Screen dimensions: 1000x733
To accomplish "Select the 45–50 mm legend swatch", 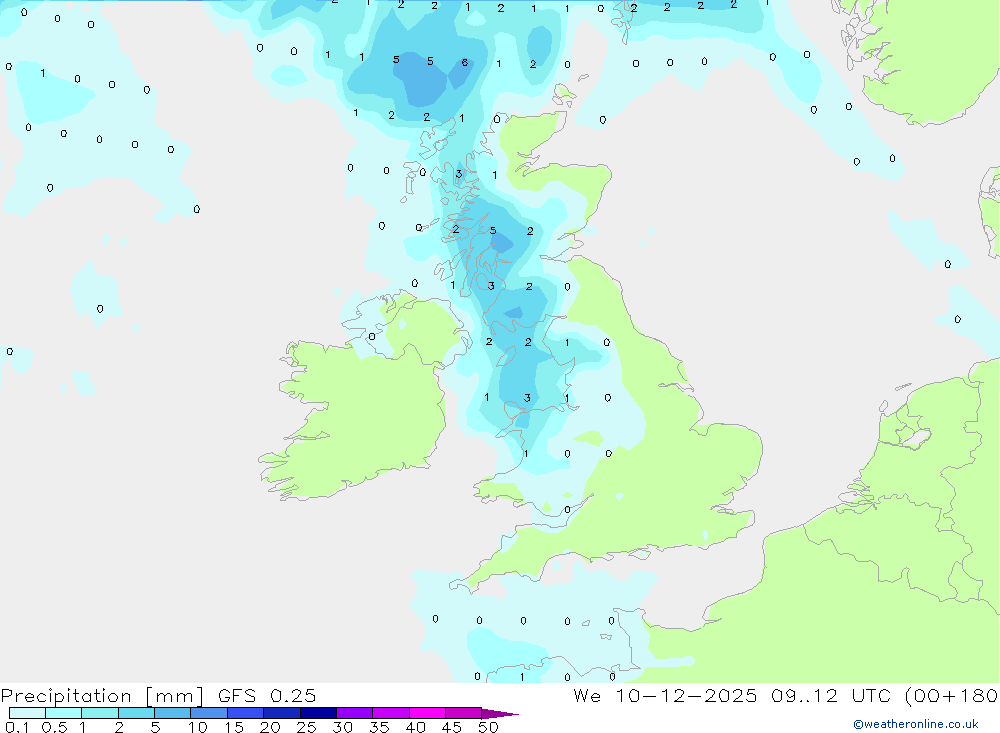I will click(x=463, y=713).
